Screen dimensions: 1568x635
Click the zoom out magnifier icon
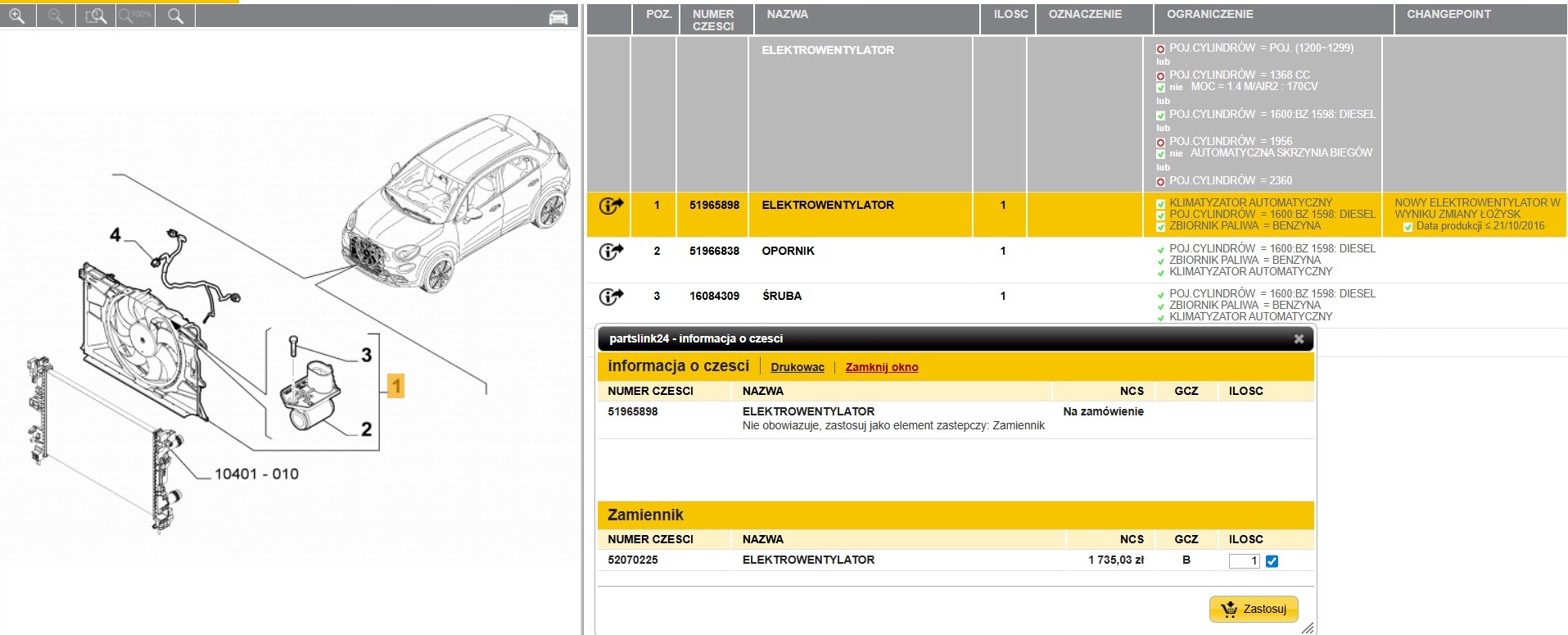pyautogui.click(x=56, y=16)
